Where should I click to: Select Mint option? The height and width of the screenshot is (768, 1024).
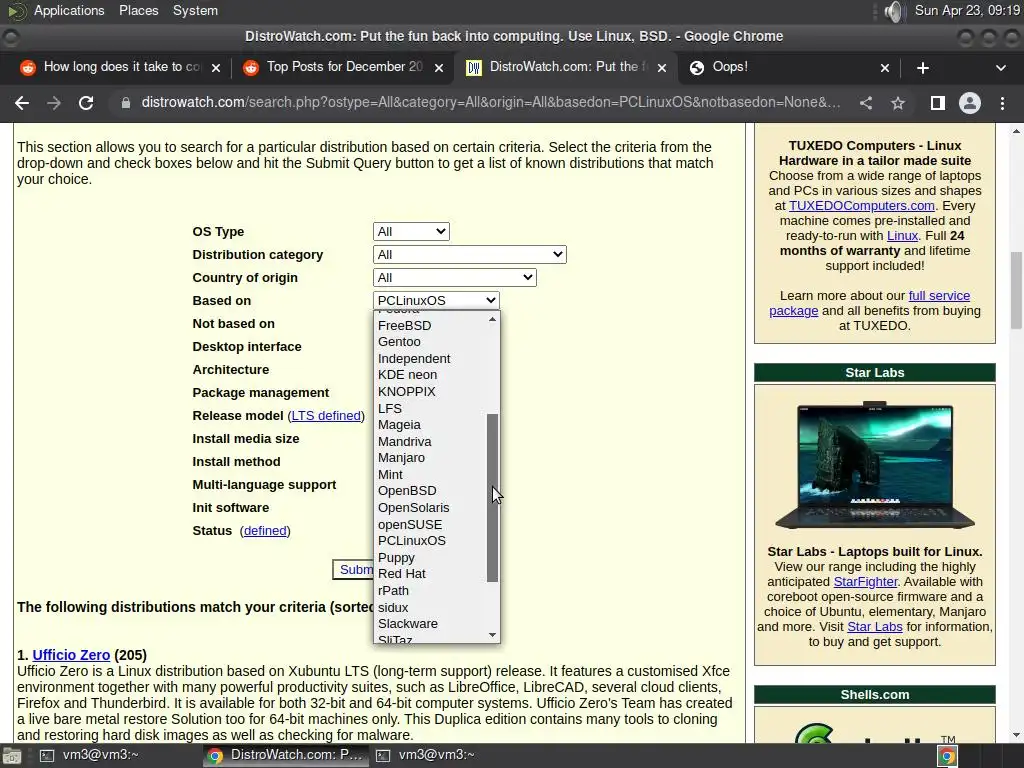pyautogui.click(x=431, y=475)
